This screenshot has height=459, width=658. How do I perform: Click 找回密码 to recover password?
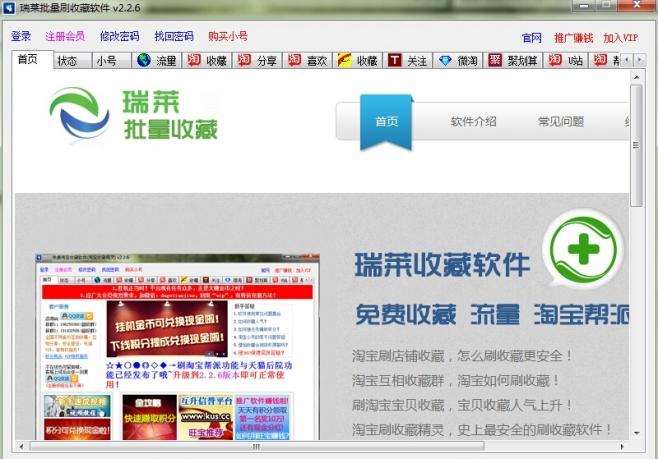pos(174,37)
